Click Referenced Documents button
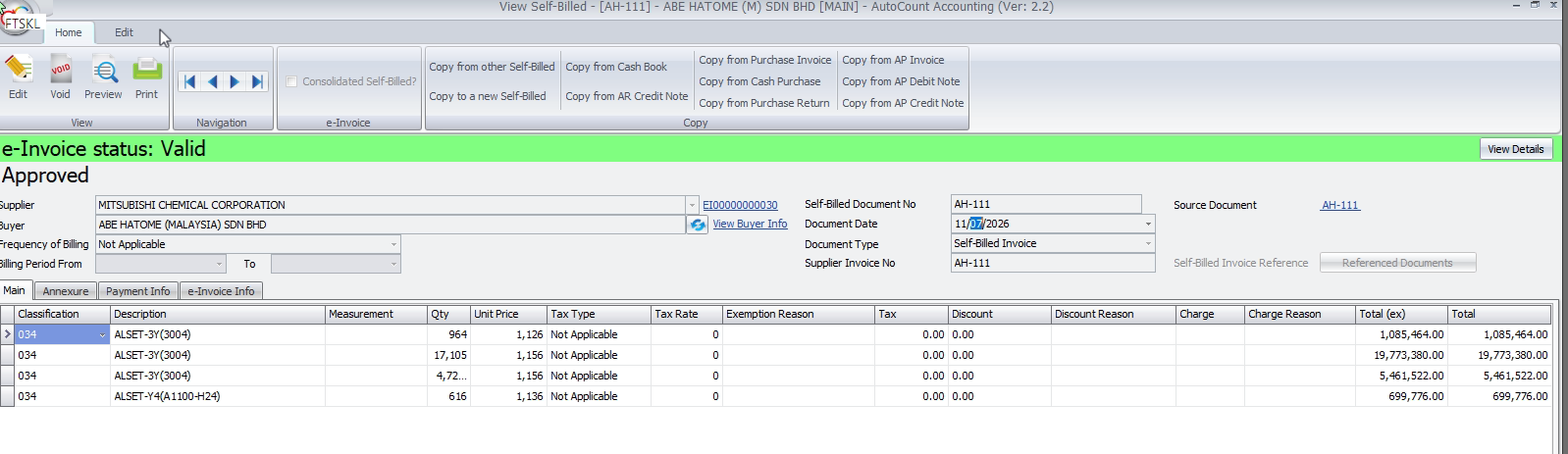 1397,263
